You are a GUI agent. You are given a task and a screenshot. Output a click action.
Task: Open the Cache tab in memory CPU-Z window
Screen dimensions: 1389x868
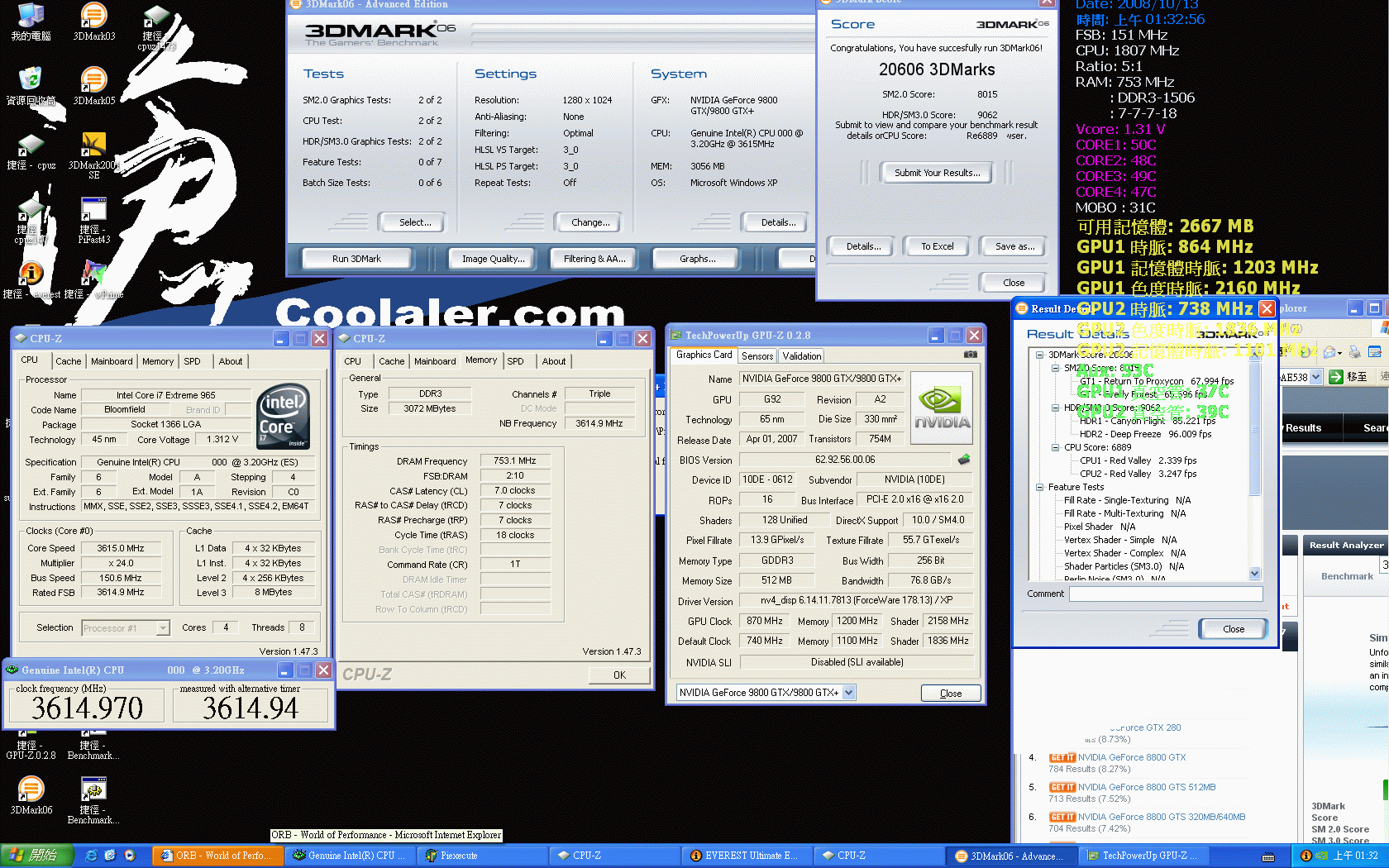point(392,361)
